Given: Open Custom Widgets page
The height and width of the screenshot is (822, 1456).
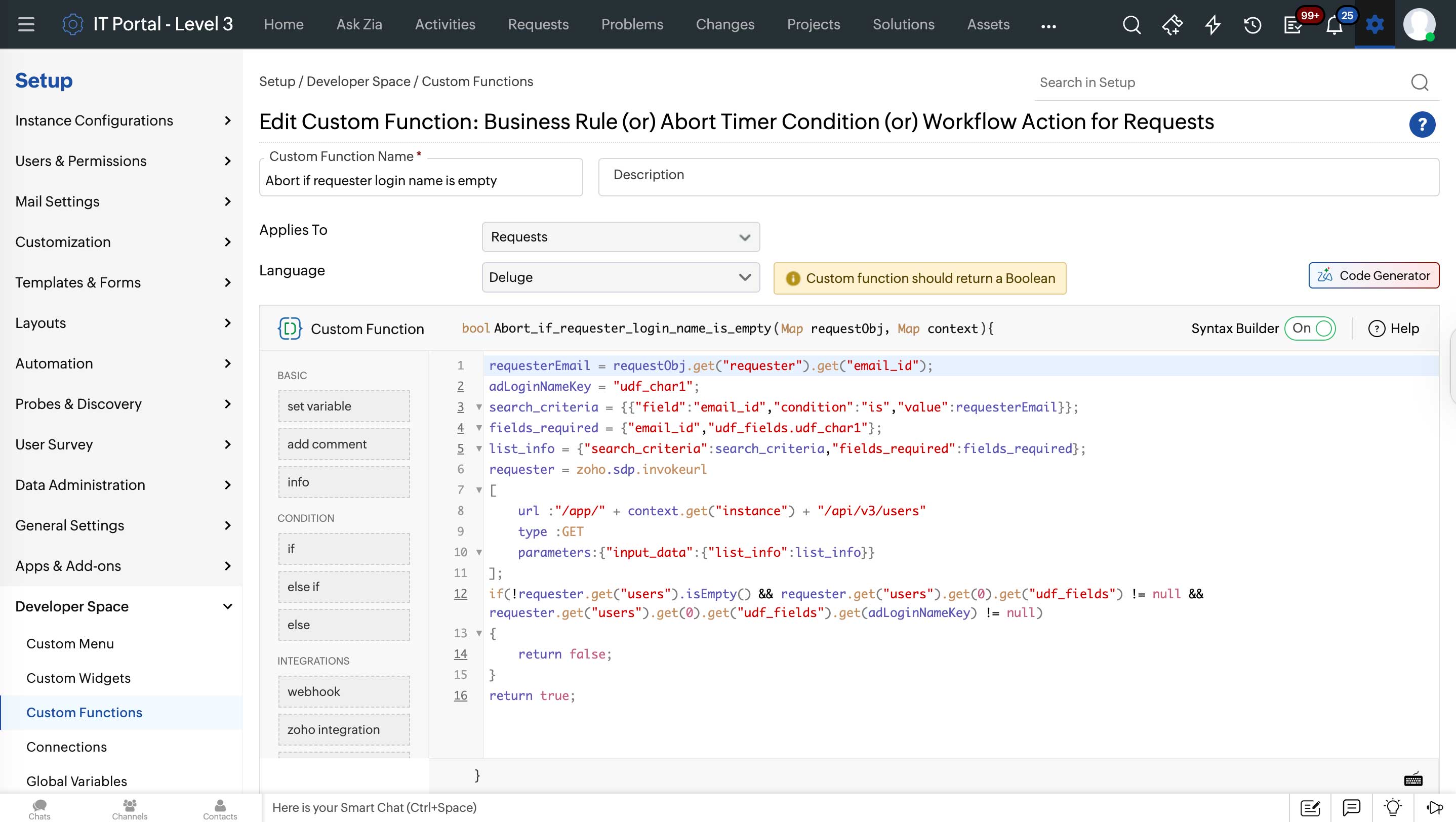Looking at the screenshot, I should 78,678.
